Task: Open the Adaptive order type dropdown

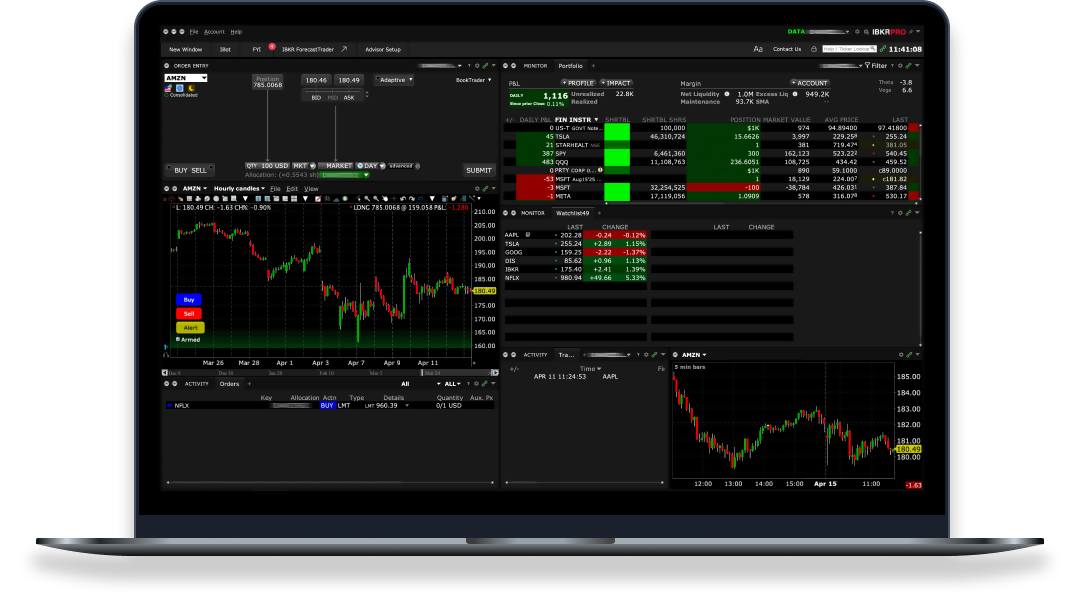Action: [x=393, y=80]
